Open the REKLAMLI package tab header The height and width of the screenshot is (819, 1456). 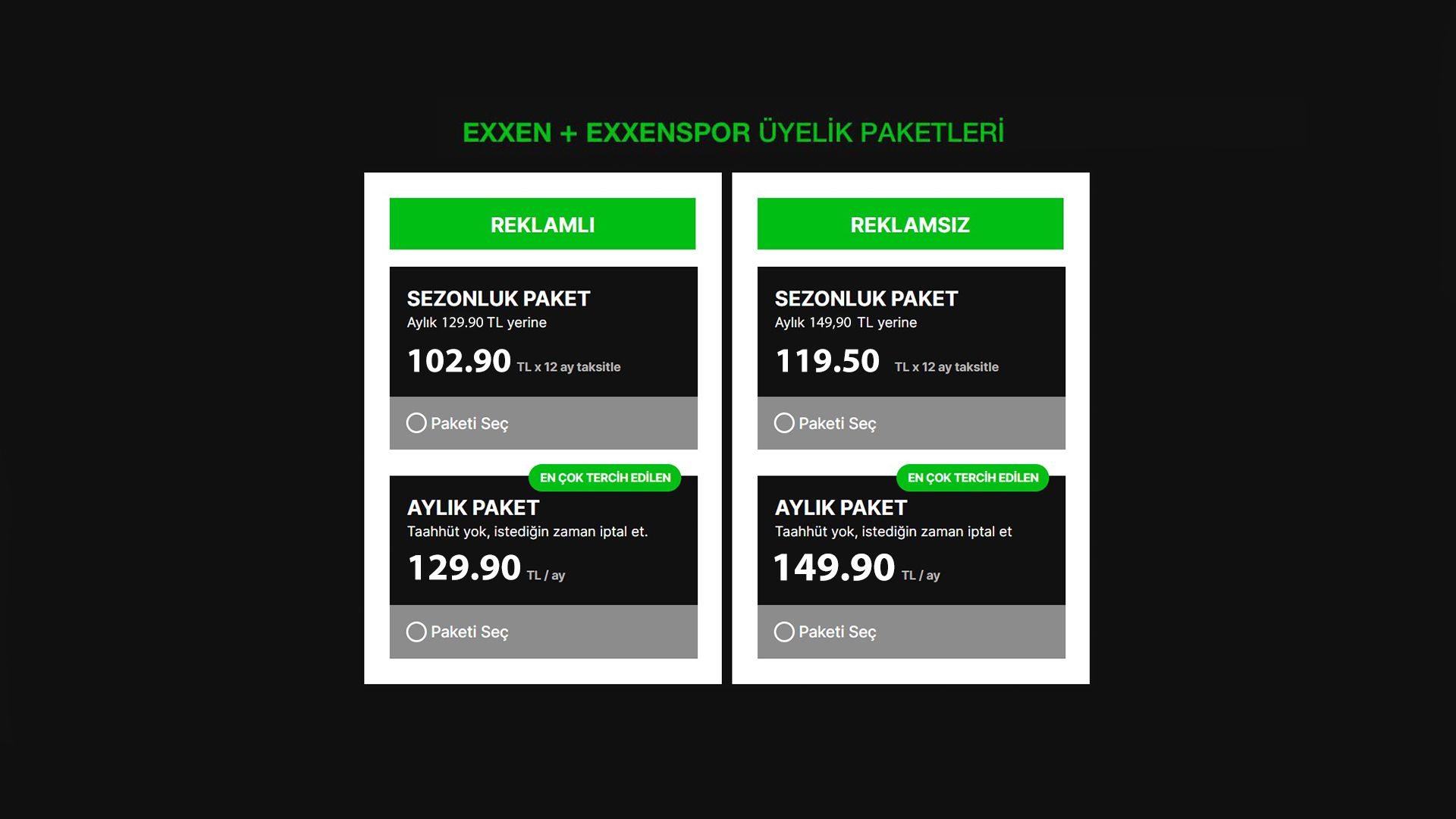click(x=542, y=224)
